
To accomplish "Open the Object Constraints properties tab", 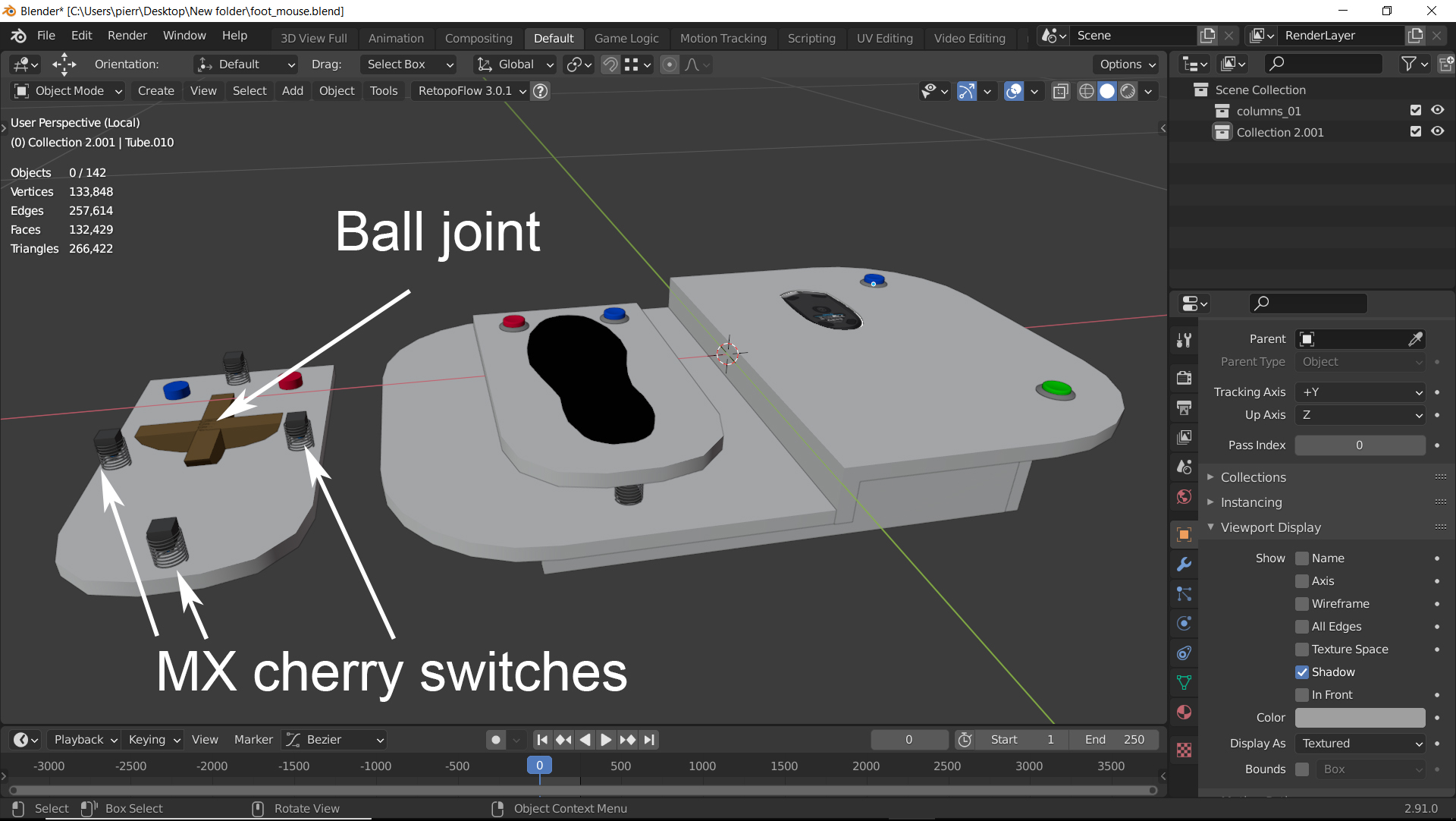I will point(1184,653).
